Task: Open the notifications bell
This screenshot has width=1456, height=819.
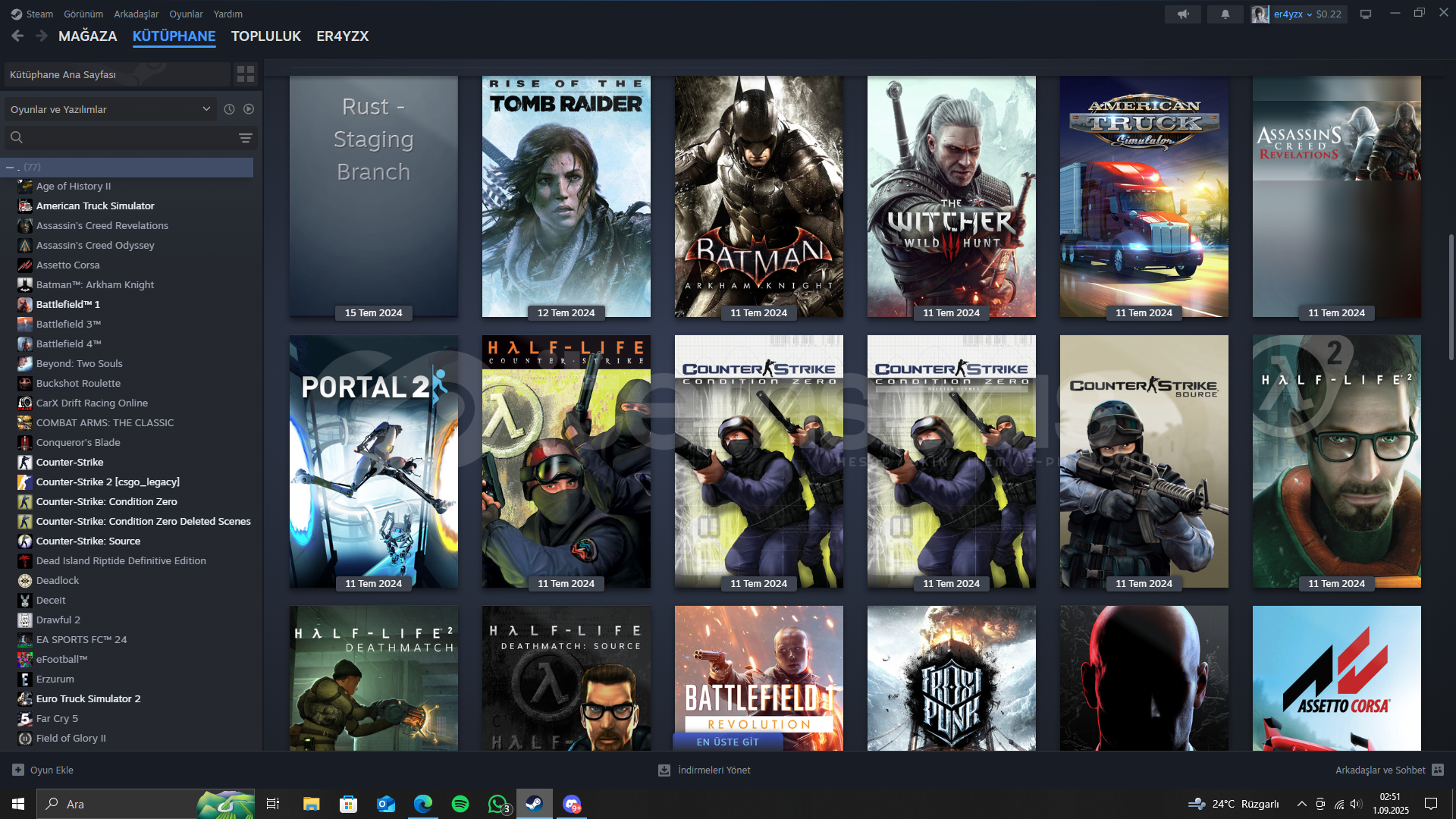Action: click(x=1225, y=14)
